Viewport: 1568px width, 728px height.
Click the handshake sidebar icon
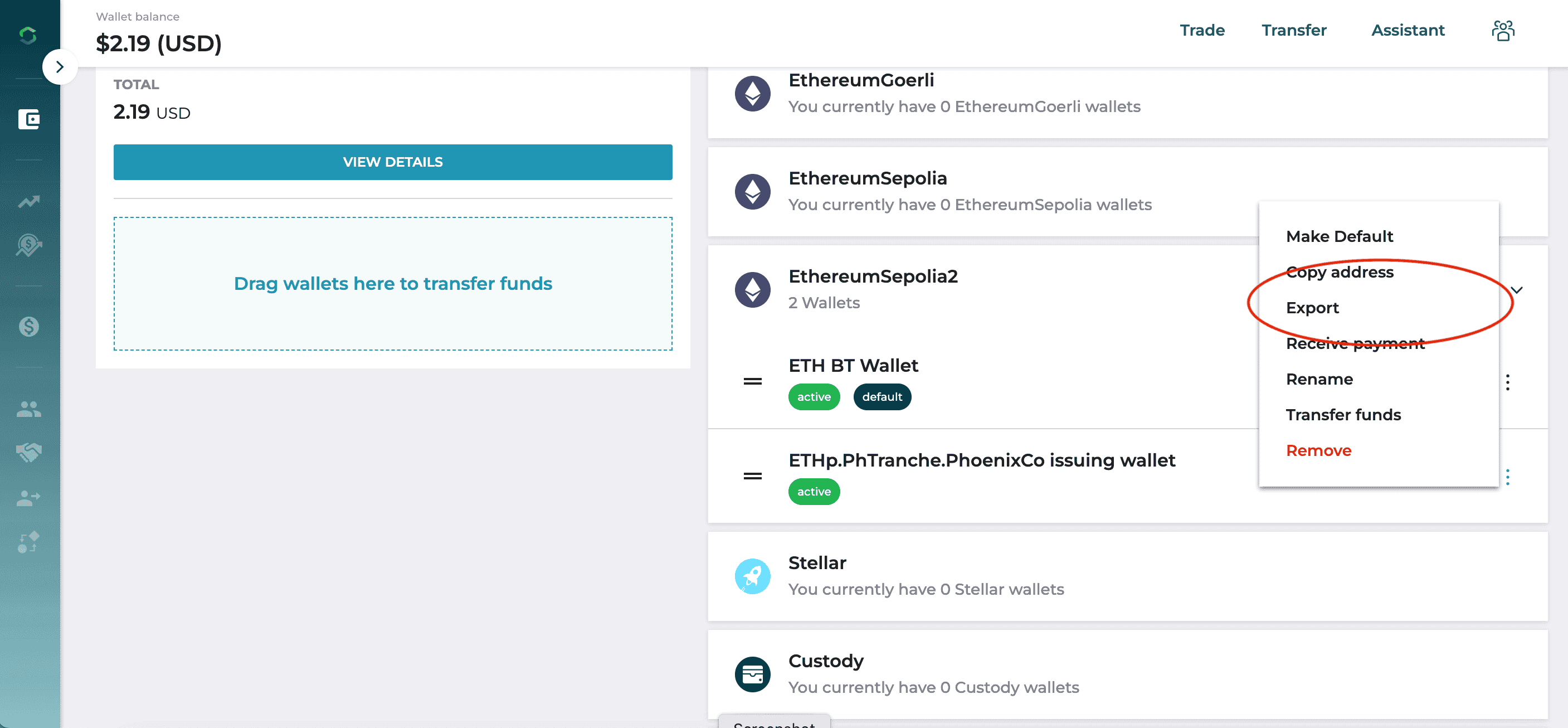click(28, 452)
